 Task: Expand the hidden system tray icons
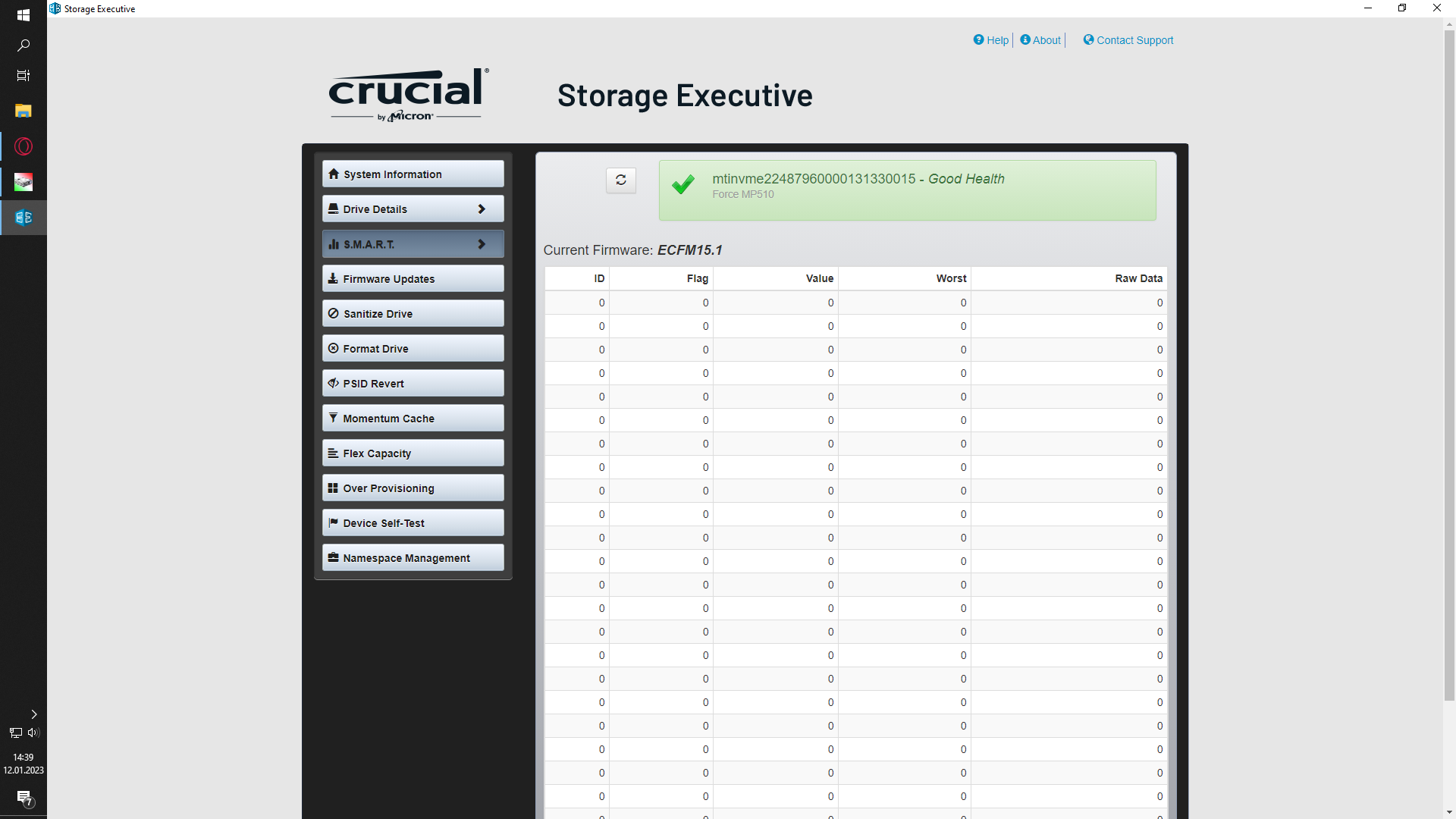pyautogui.click(x=33, y=714)
